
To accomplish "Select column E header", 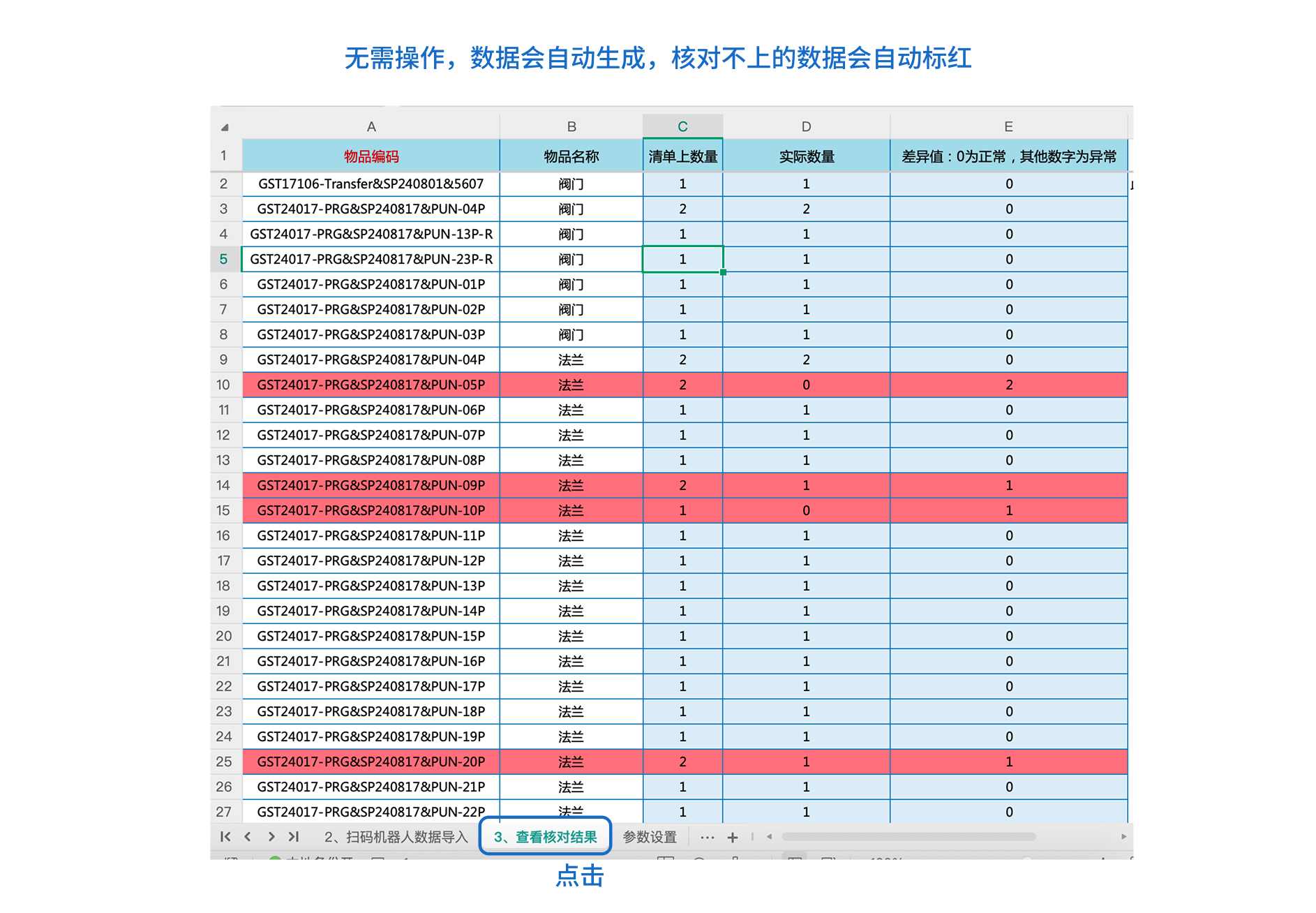I will click(1008, 127).
